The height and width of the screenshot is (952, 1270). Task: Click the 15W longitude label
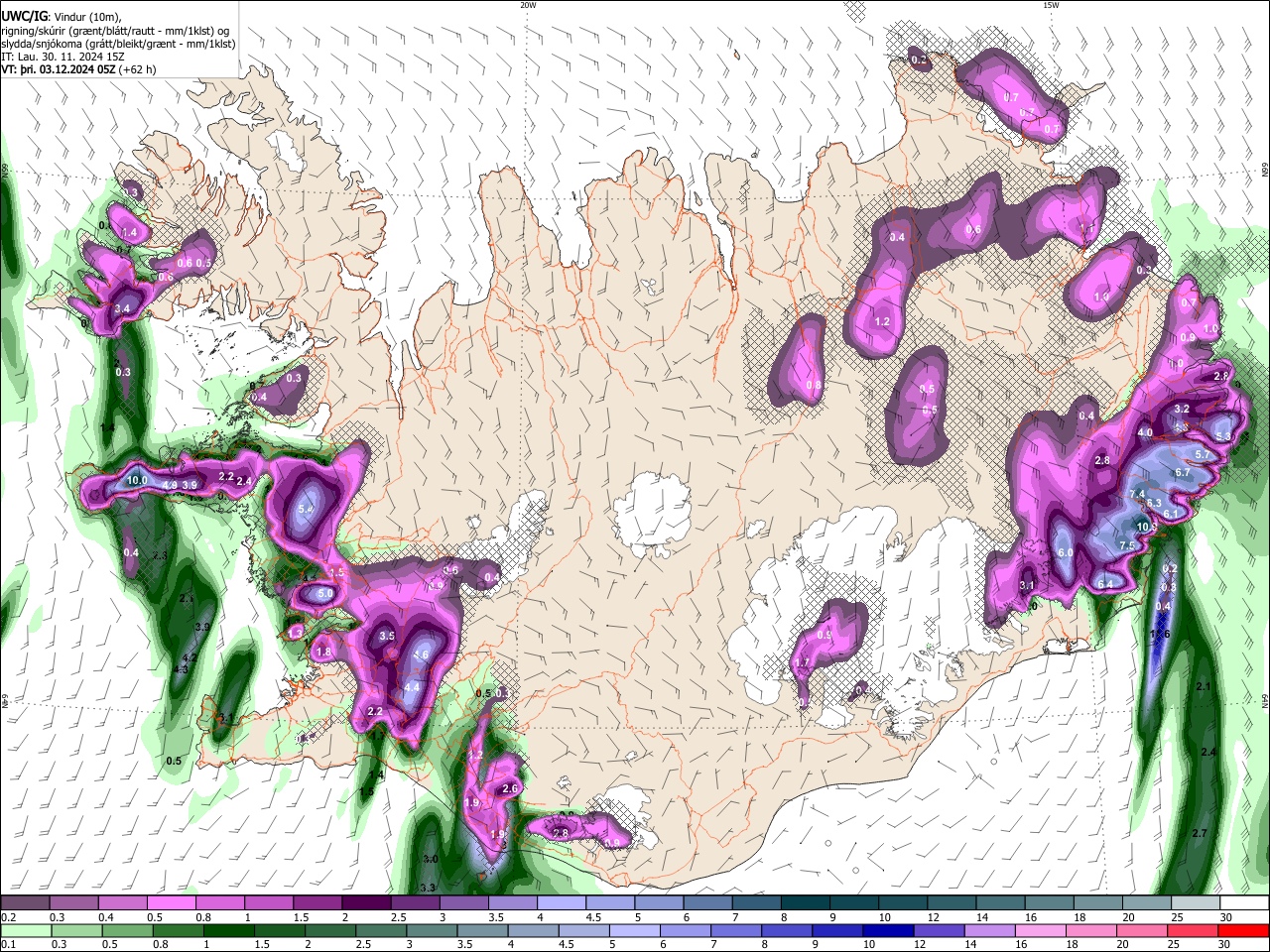[x=1051, y=5]
